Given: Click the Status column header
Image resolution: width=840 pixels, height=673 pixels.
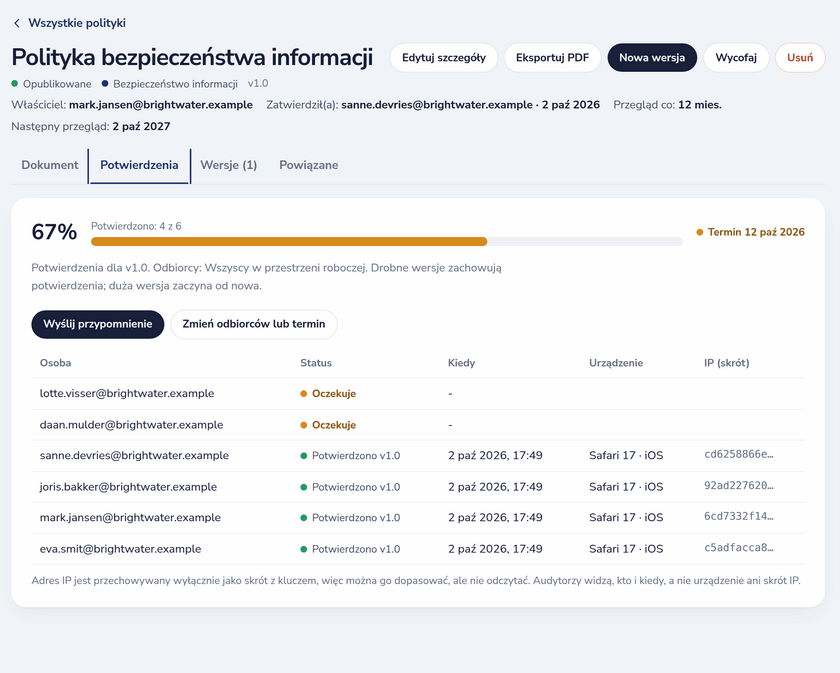Looking at the screenshot, I should pos(316,363).
